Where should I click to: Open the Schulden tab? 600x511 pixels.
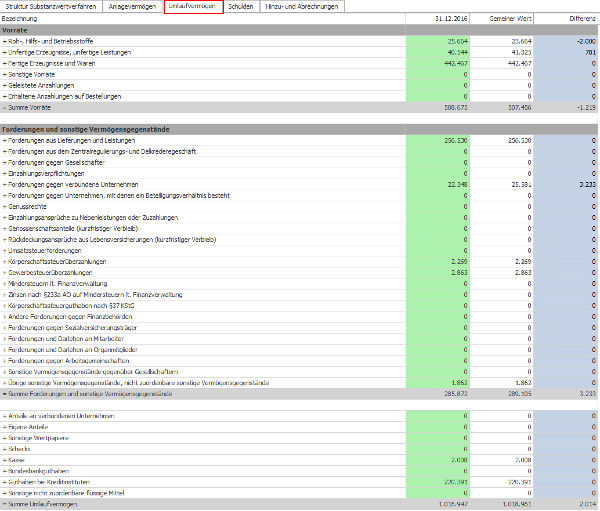coord(241,7)
